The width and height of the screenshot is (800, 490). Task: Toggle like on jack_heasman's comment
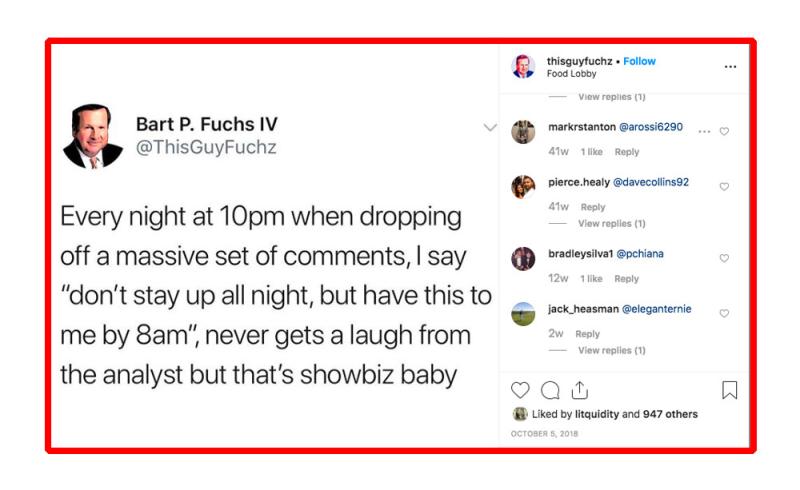click(x=724, y=313)
